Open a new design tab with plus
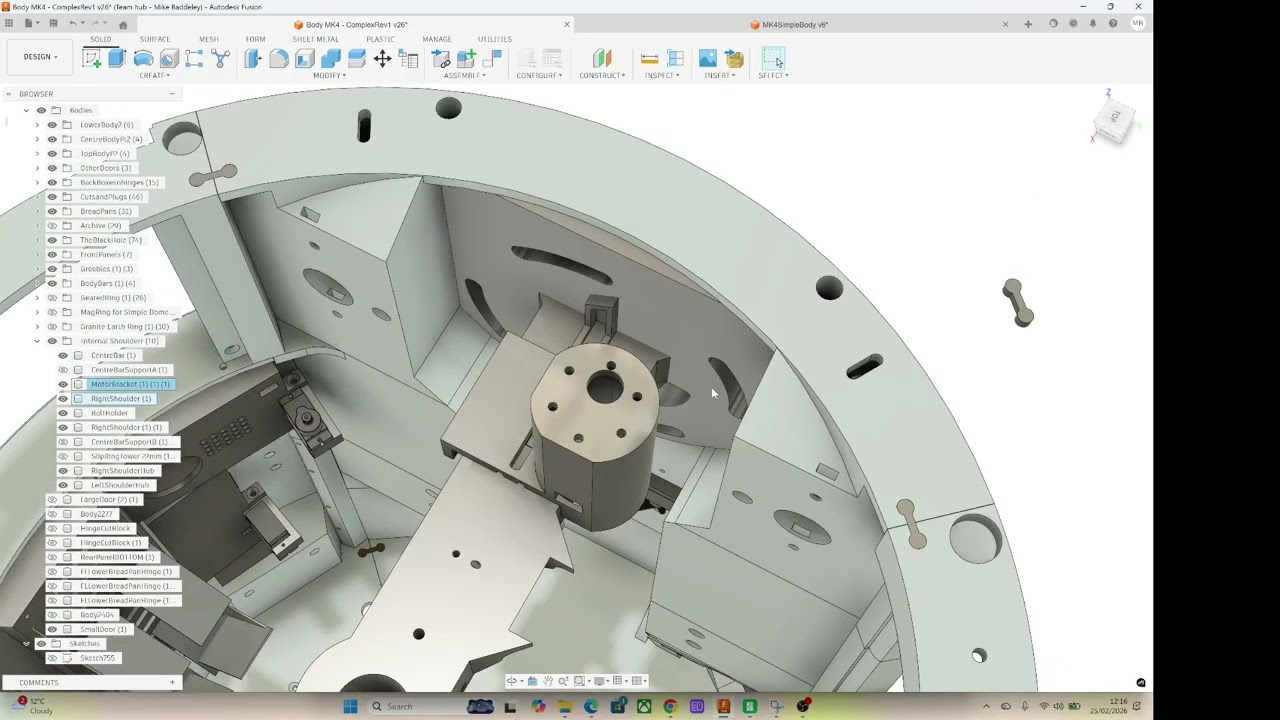This screenshot has height=720, width=1280. (x=1029, y=24)
